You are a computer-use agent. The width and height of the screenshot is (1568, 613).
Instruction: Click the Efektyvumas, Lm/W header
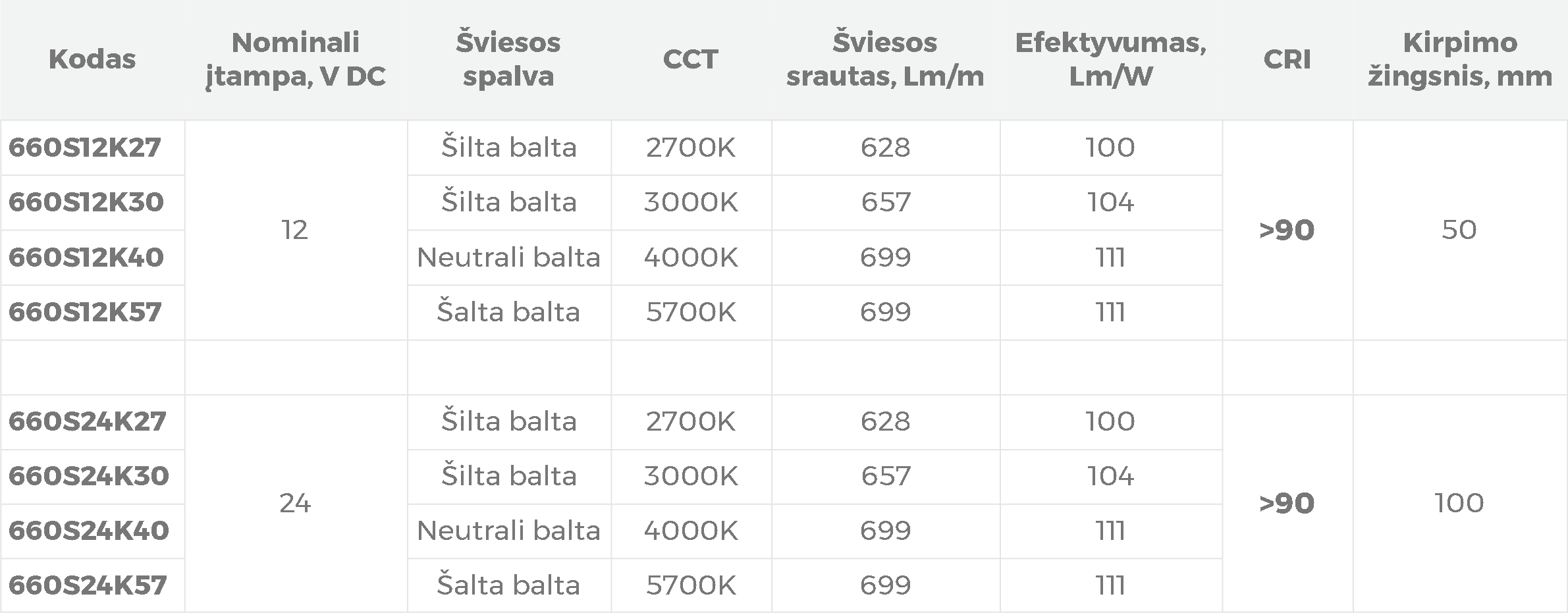tap(1110, 59)
